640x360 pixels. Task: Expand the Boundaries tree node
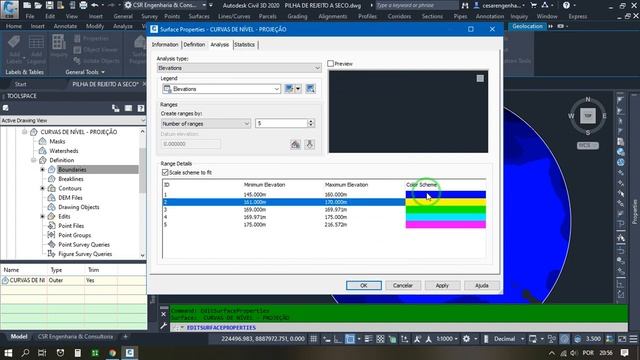[42, 169]
